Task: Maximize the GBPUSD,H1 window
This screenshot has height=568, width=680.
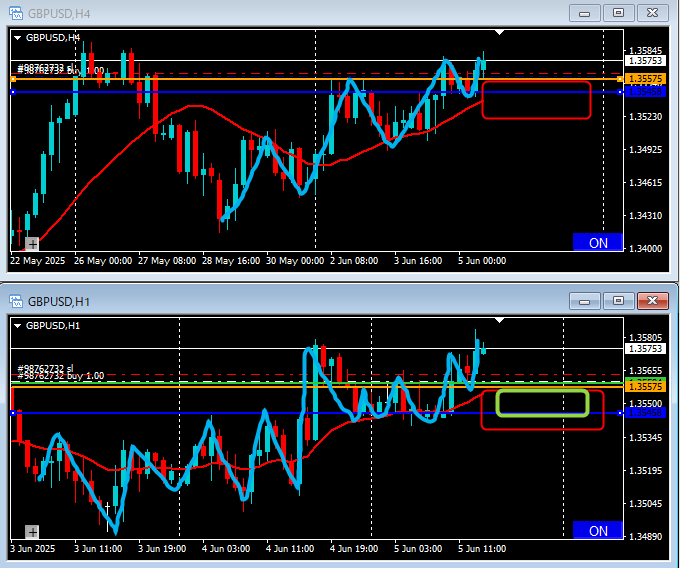Action: point(618,301)
